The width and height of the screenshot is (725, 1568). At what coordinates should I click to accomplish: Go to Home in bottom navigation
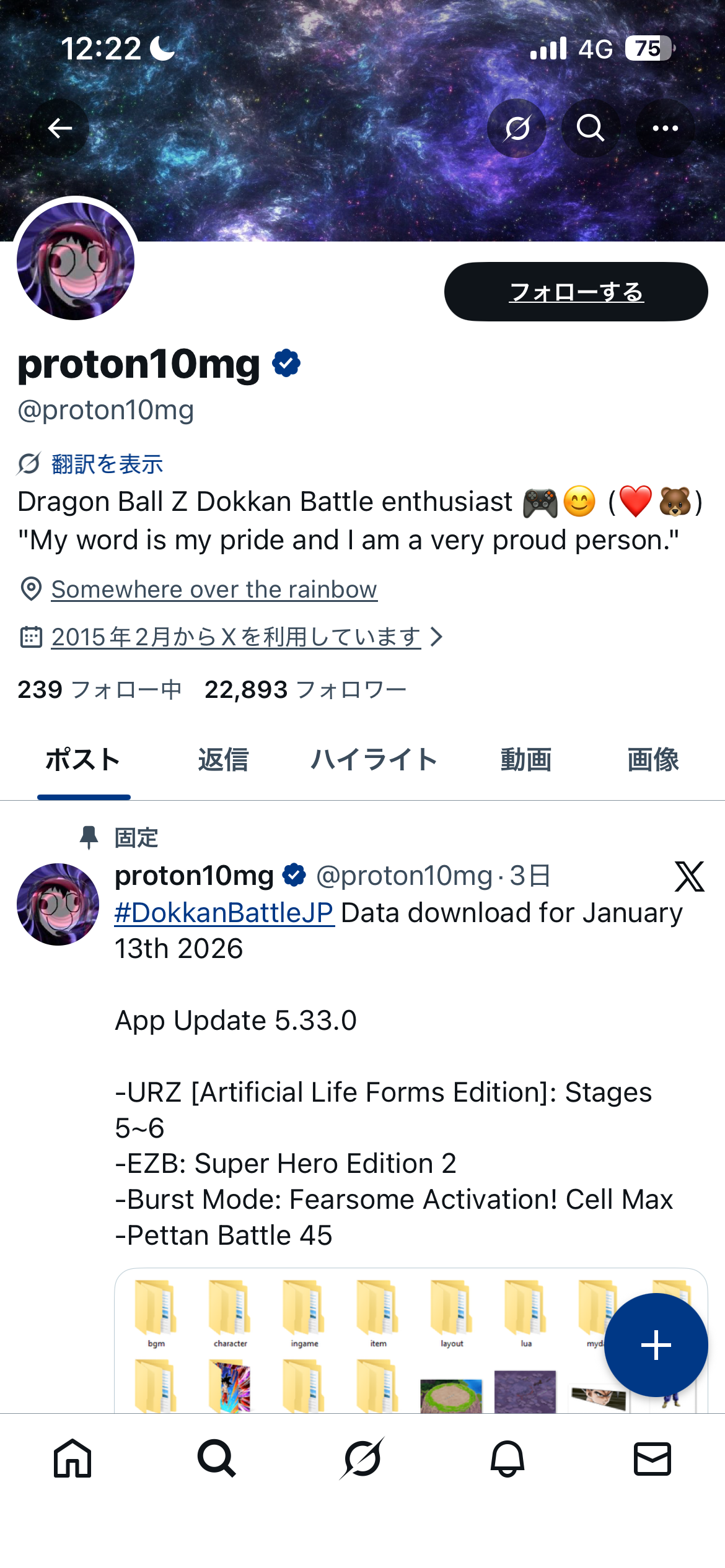pyautogui.click(x=72, y=1458)
